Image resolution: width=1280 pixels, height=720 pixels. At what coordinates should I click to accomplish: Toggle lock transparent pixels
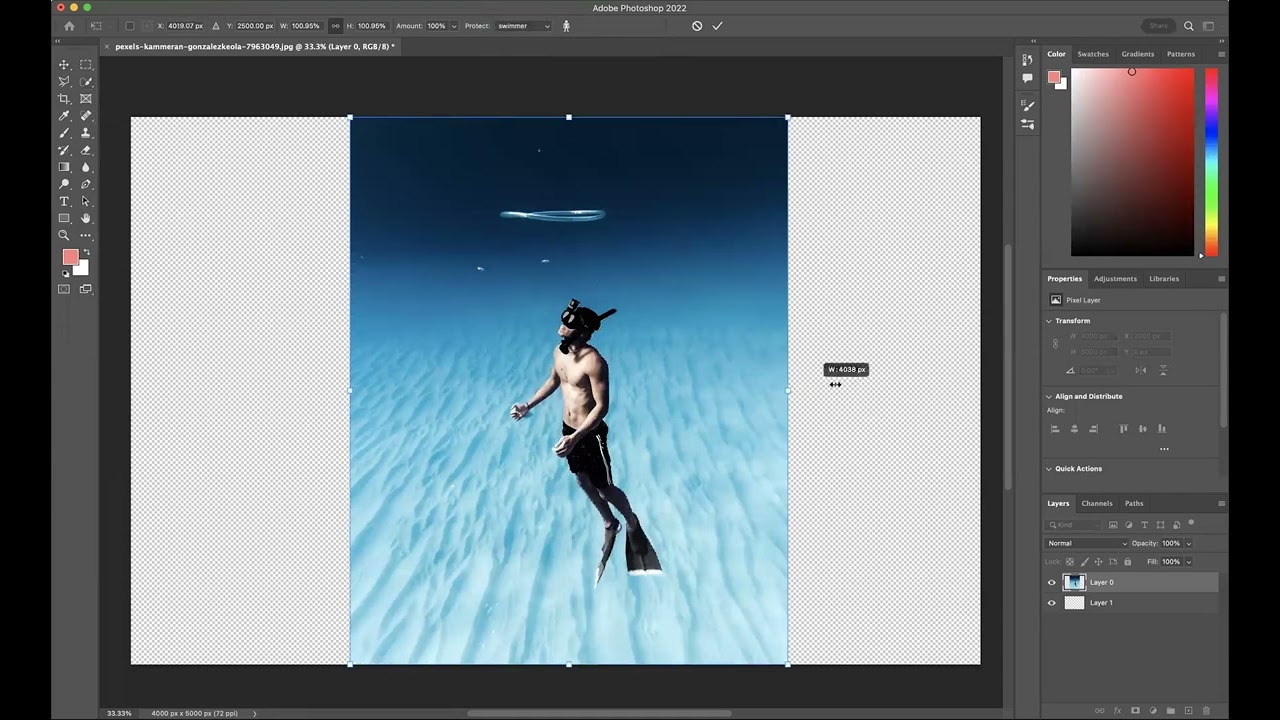1070,562
